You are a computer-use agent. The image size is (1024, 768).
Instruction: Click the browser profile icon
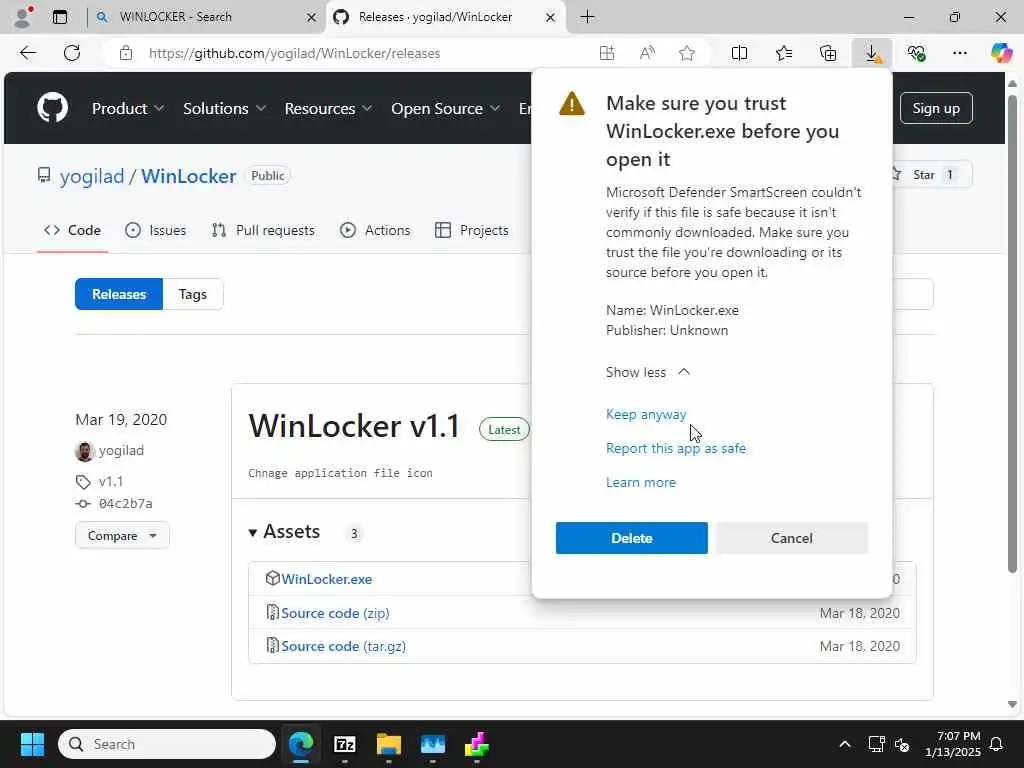coord(23,16)
